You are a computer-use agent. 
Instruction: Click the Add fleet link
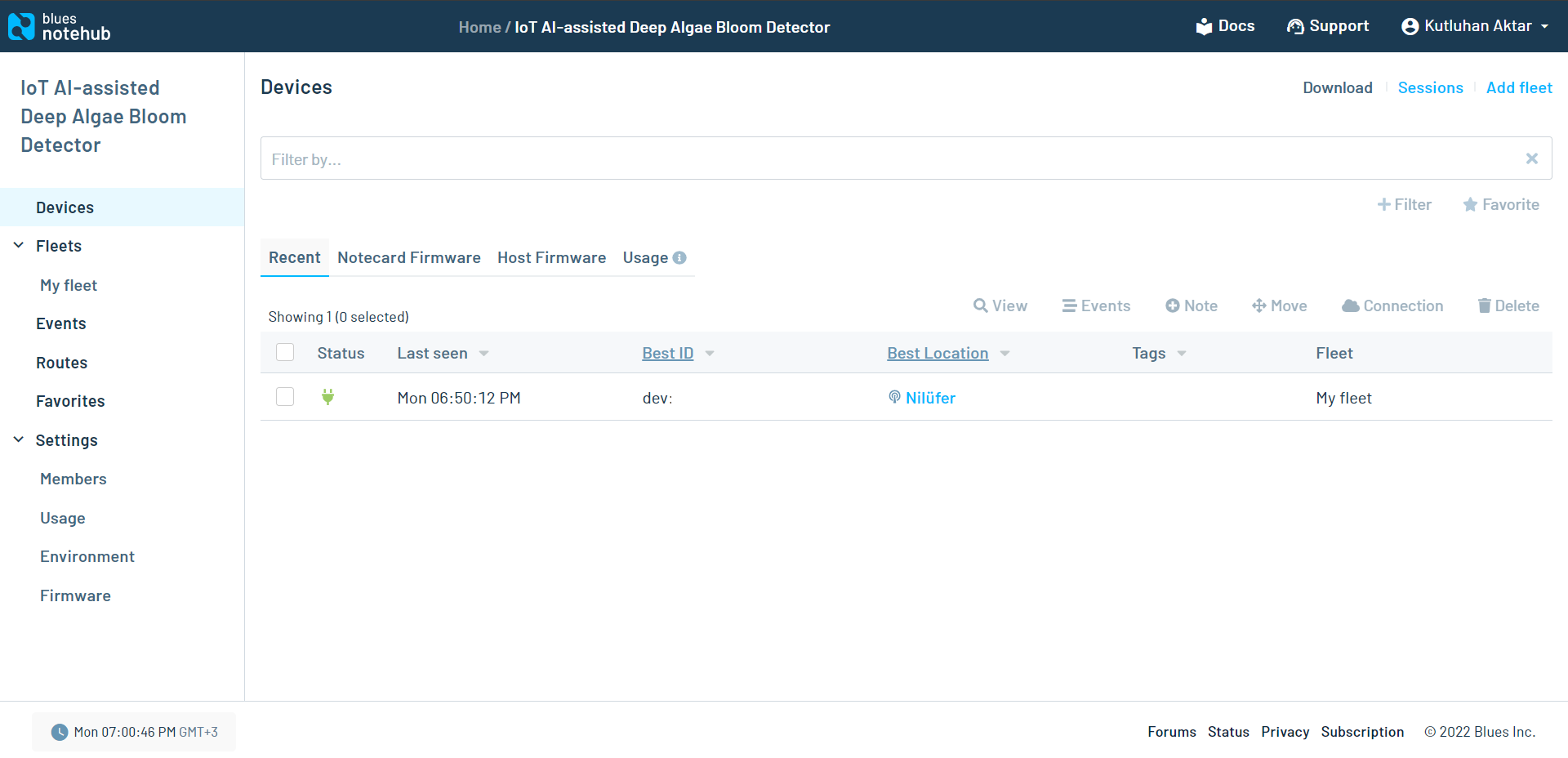(1518, 87)
